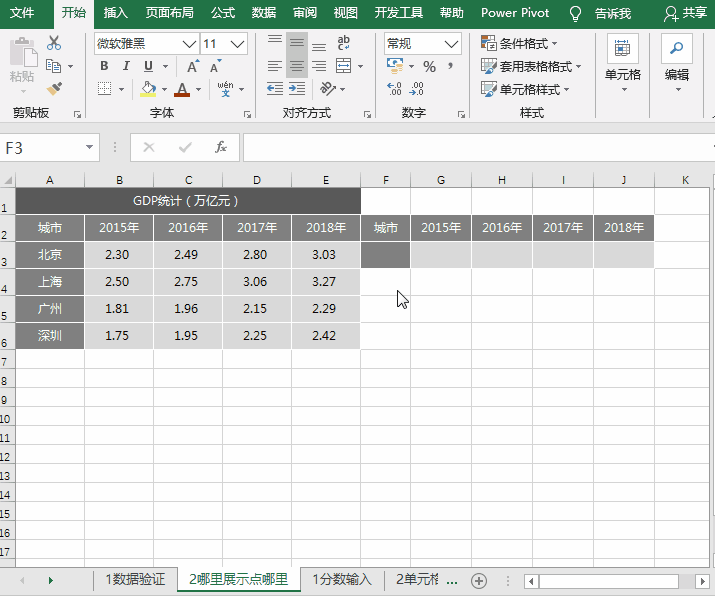Select the Format Painter brush
This screenshot has width=715, height=596.
pyautogui.click(x=54, y=88)
